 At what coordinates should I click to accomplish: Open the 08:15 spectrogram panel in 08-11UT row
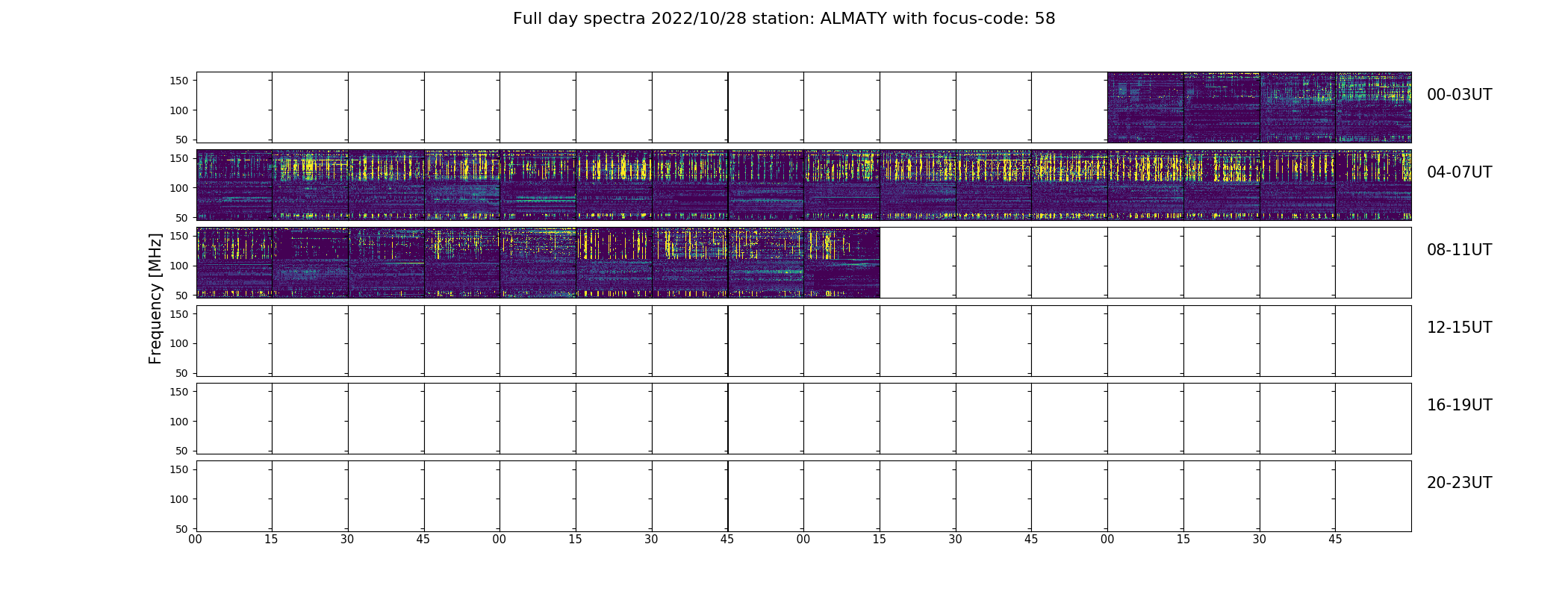pos(310,263)
